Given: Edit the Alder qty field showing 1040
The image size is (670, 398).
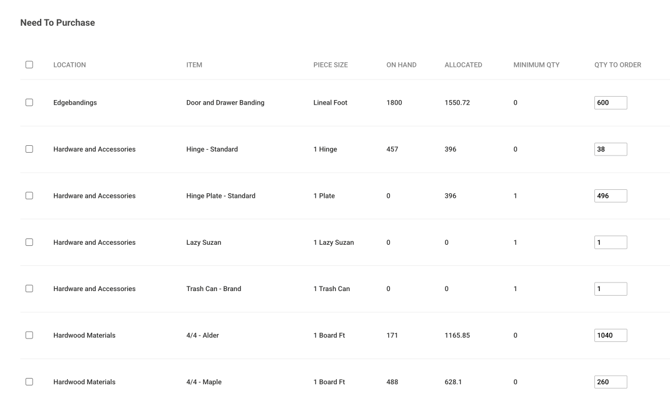Looking at the screenshot, I should [x=611, y=336].
